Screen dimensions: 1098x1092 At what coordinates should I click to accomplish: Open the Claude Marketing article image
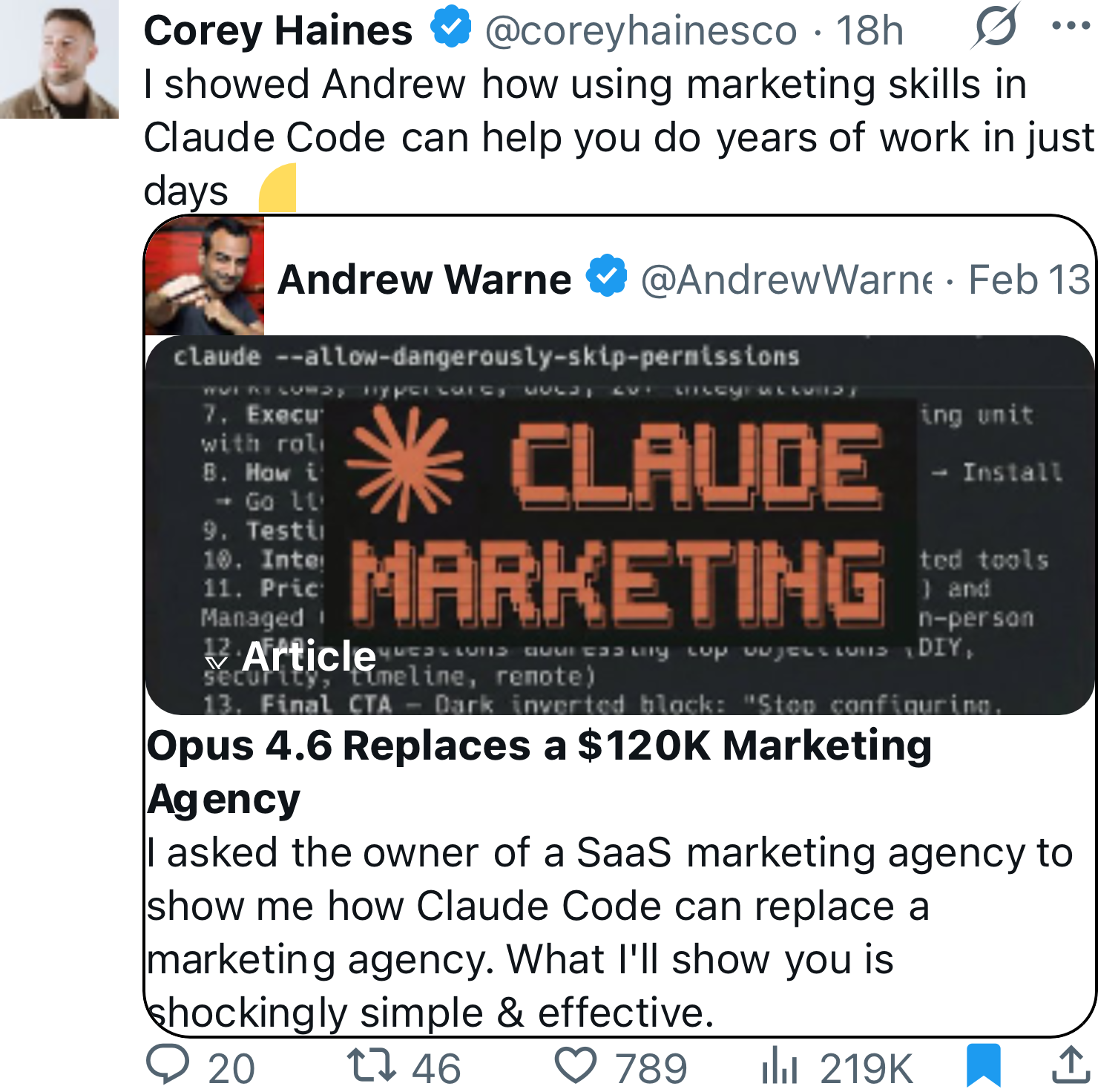coord(620,525)
